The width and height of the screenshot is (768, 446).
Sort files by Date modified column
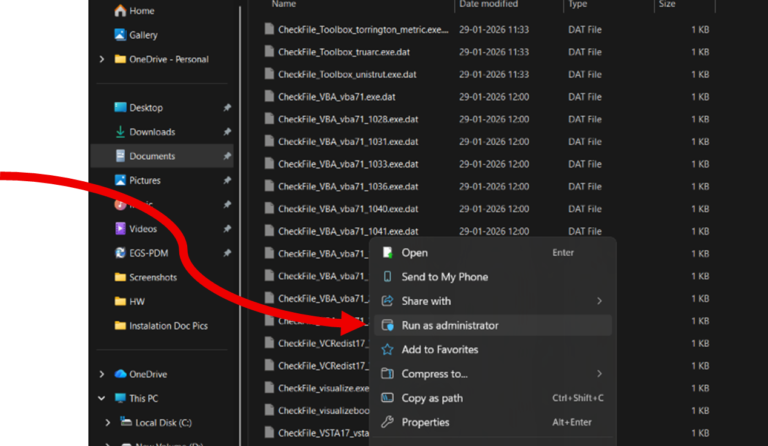point(488,5)
